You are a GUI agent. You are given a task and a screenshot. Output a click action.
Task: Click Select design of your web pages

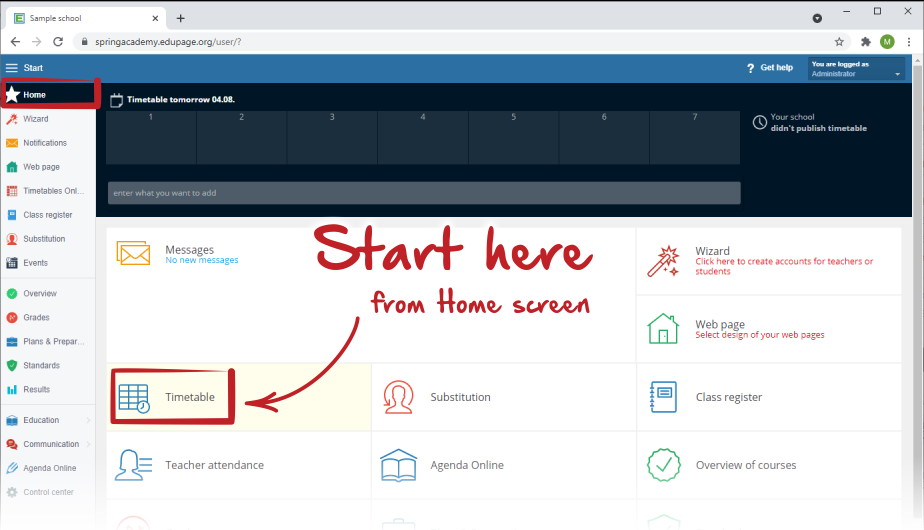pyautogui.click(x=760, y=335)
